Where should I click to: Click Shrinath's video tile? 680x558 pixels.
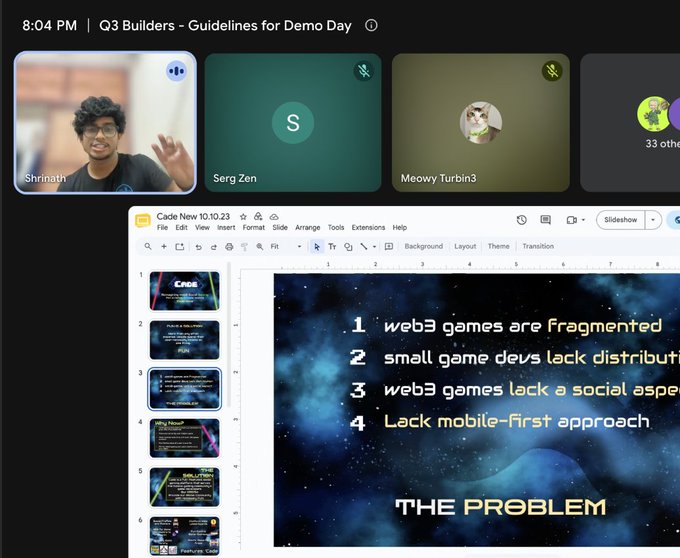[x=105, y=122]
